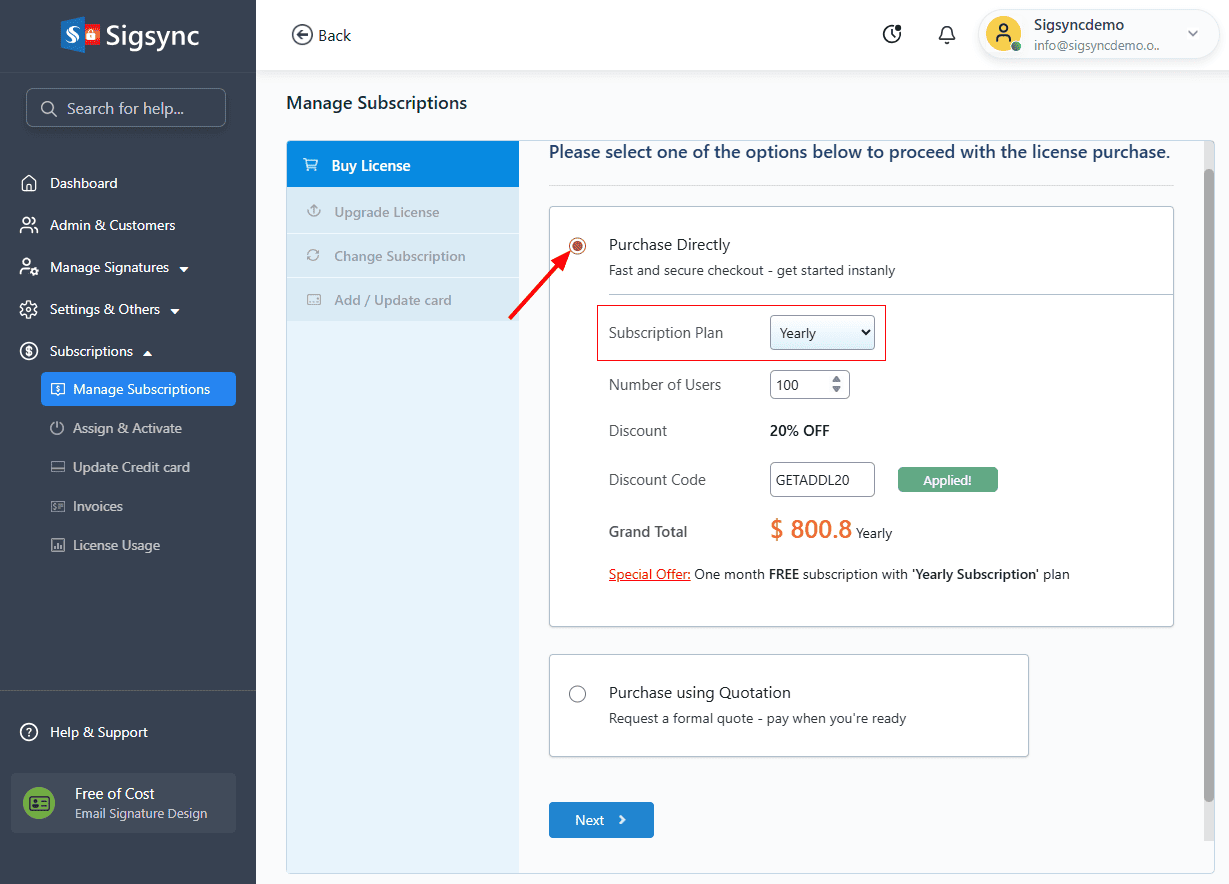Screen dimensions: 1229x884
Task: Expand the Sigsyncdemo account menu chevron
Action: click(x=1193, y=34)
